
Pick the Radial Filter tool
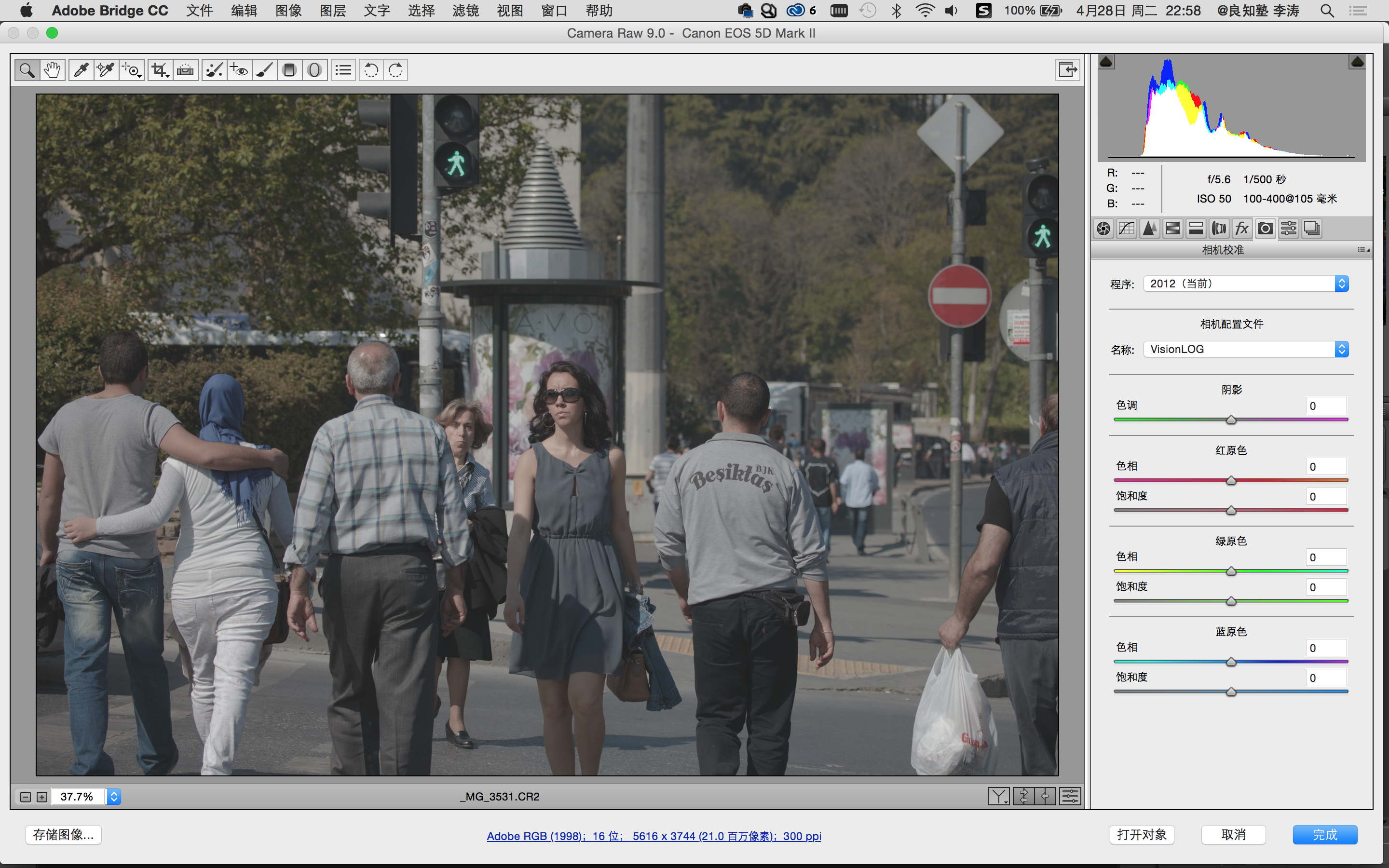pos(314,70)
